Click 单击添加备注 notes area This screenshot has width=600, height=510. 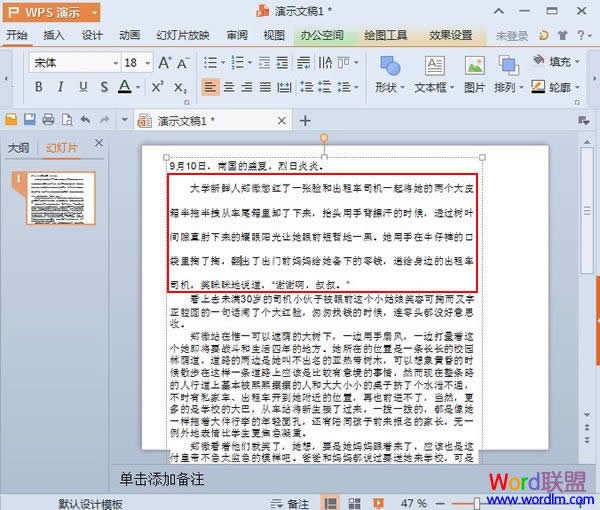(x=162, y=479)
